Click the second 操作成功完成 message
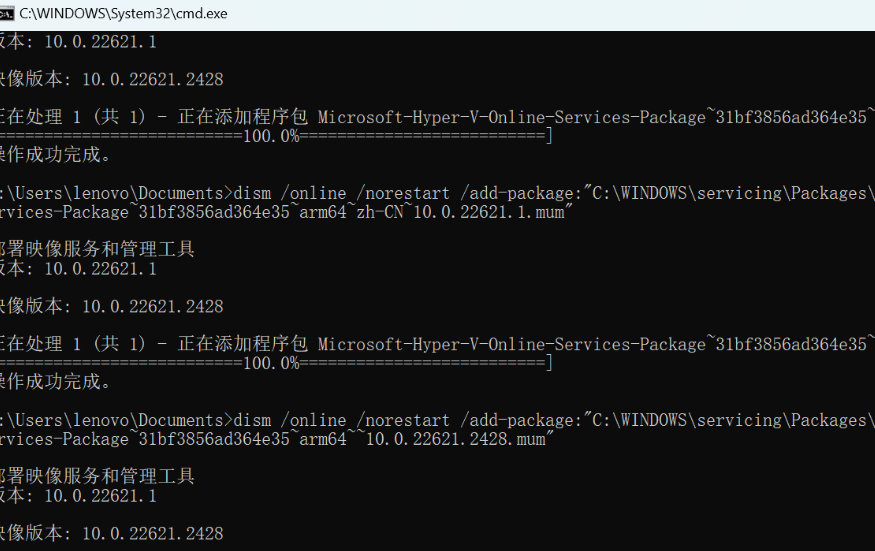875x551 pixels. tap(56, 382)
